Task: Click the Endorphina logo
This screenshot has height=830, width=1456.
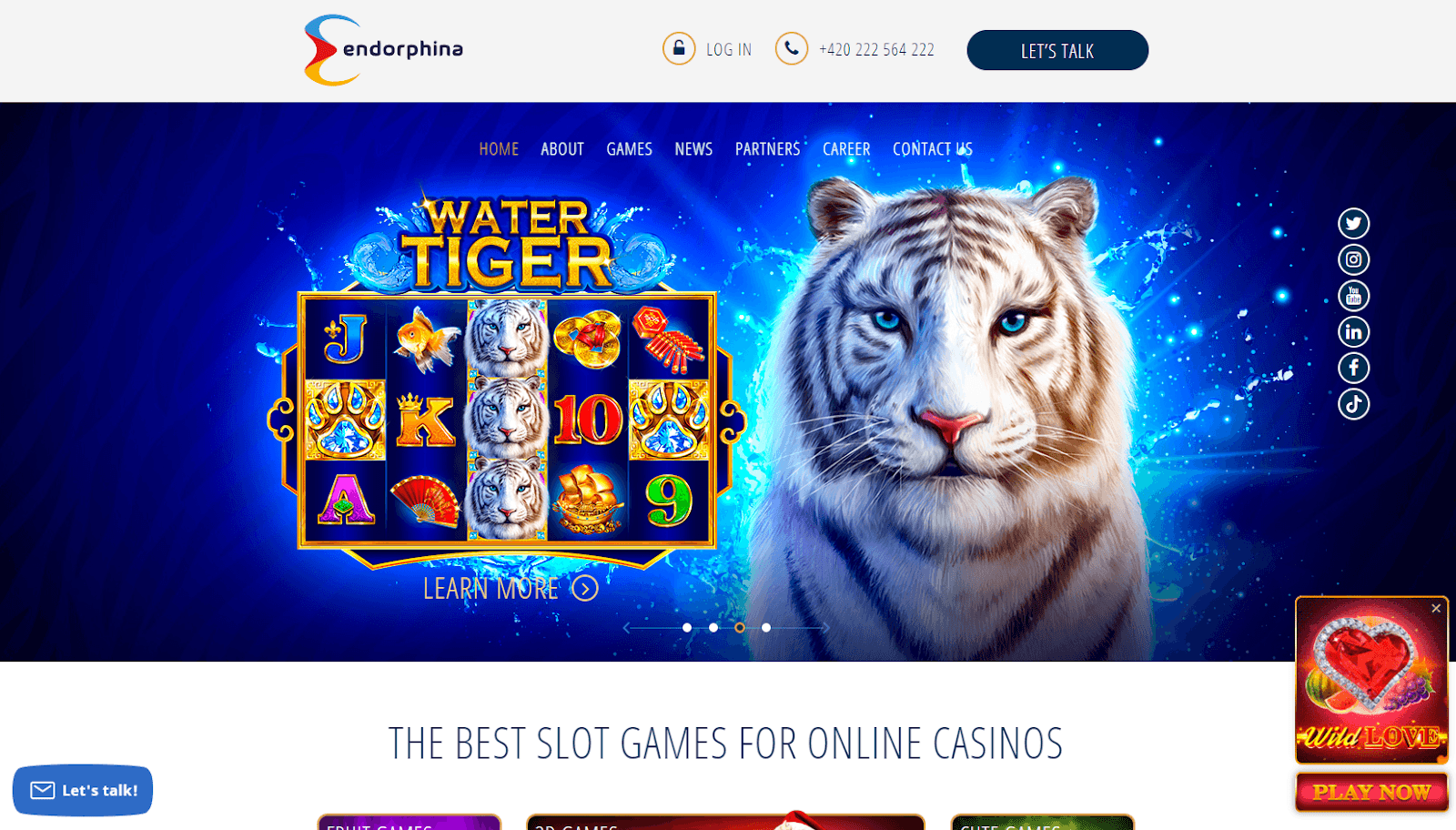Action: pyautogui.click(x=383, y=50)
